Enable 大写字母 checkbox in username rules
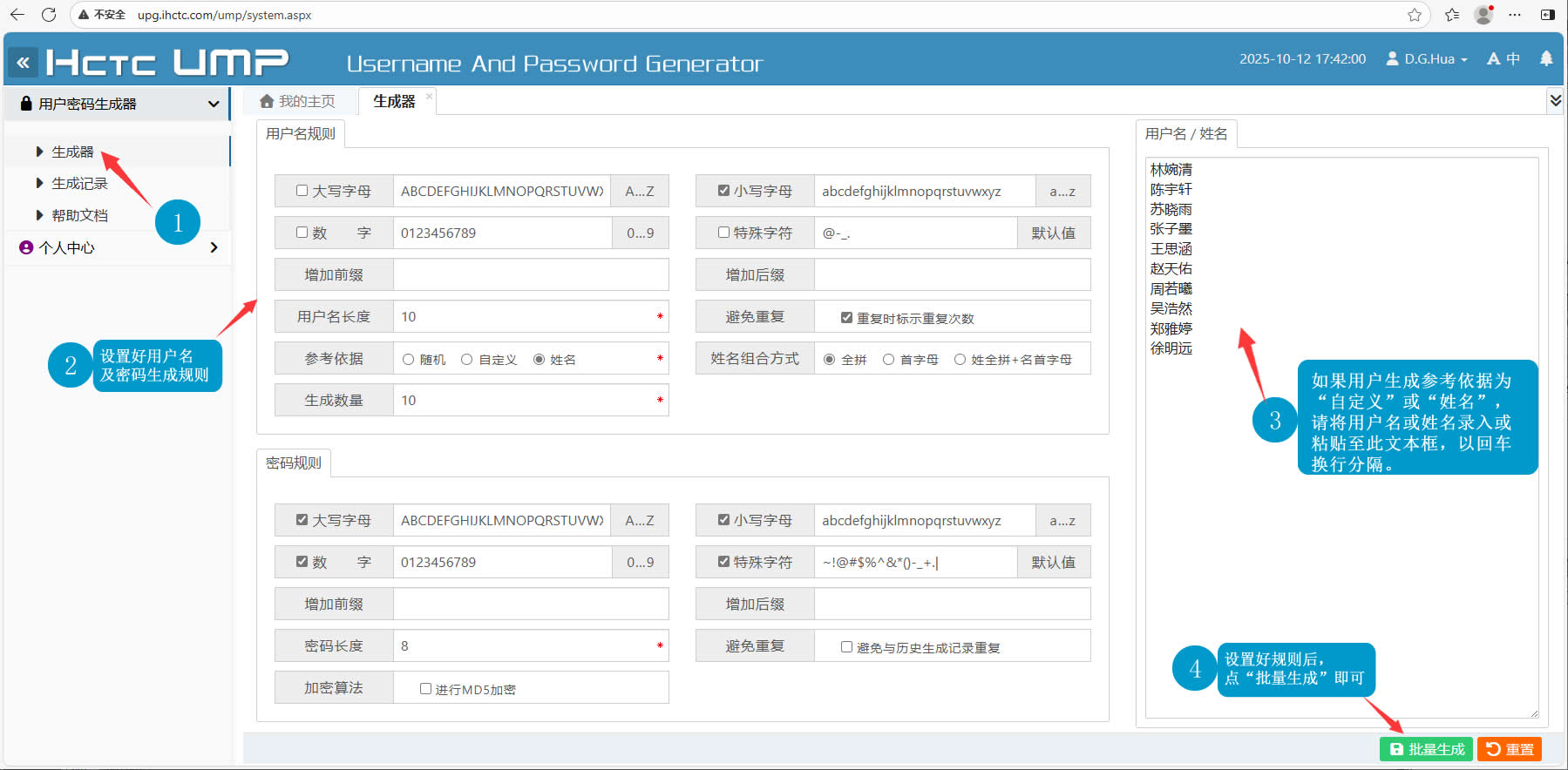The image size is (1568, 770). (302, 191)
